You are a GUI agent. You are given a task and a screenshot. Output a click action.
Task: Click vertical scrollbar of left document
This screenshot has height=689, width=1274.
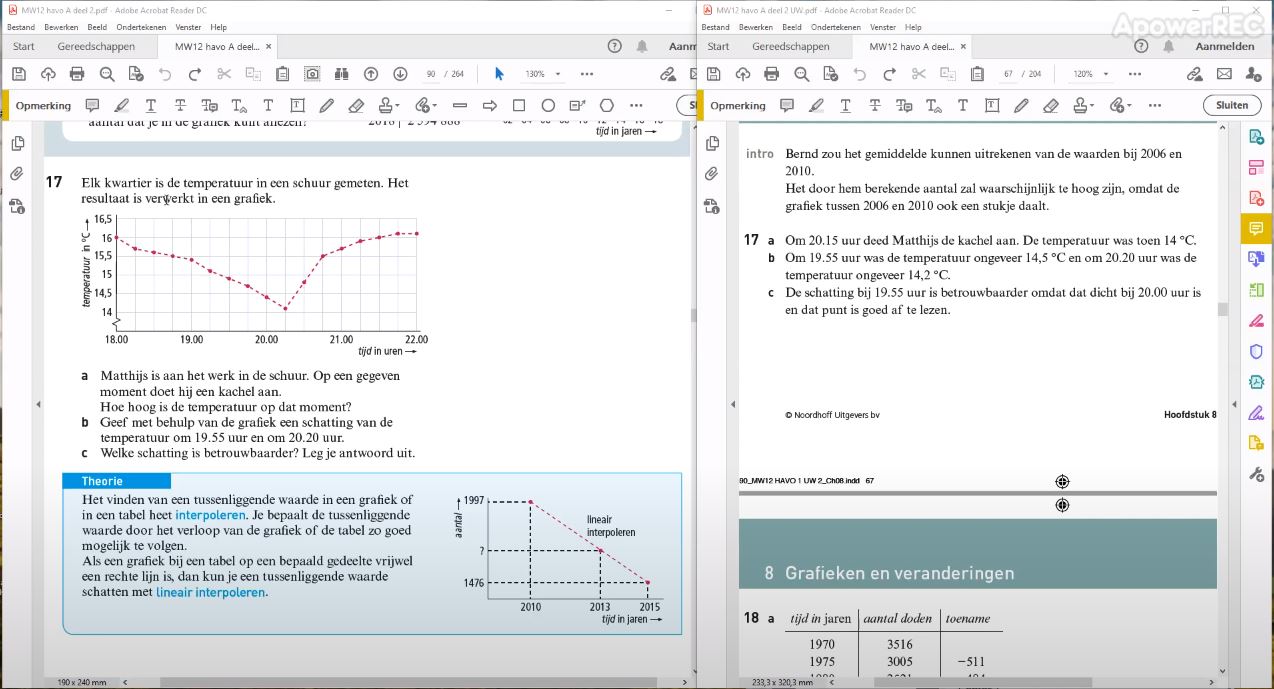[x=693, y=400]
